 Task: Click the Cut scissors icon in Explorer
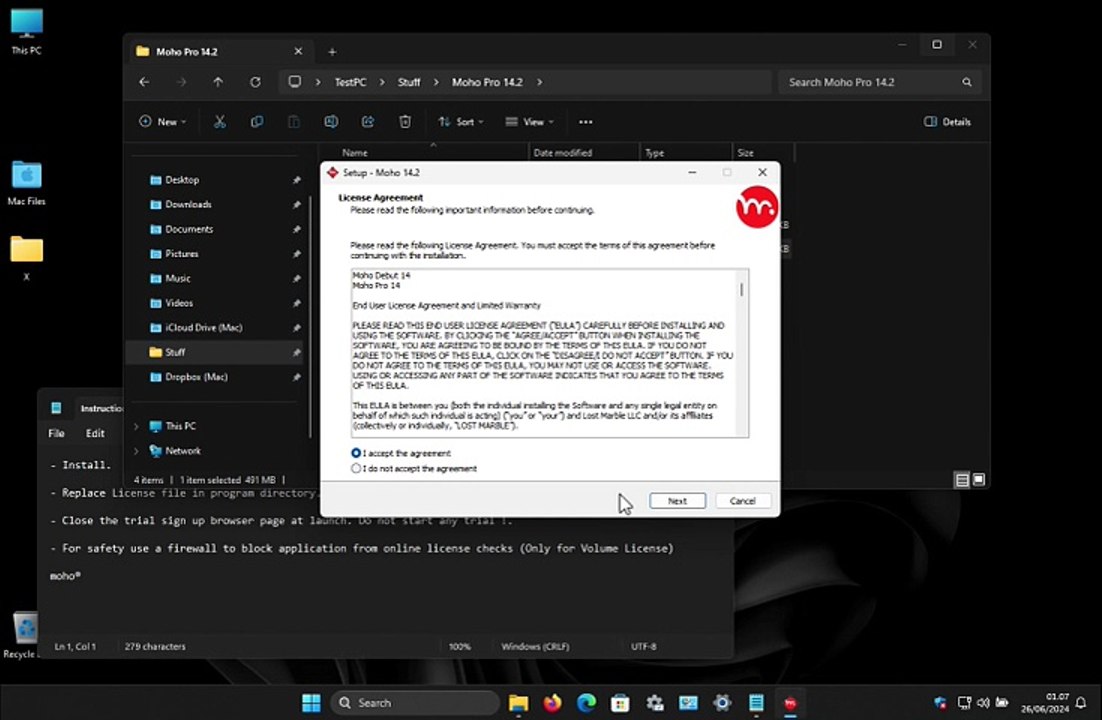[x=220, y=122]
